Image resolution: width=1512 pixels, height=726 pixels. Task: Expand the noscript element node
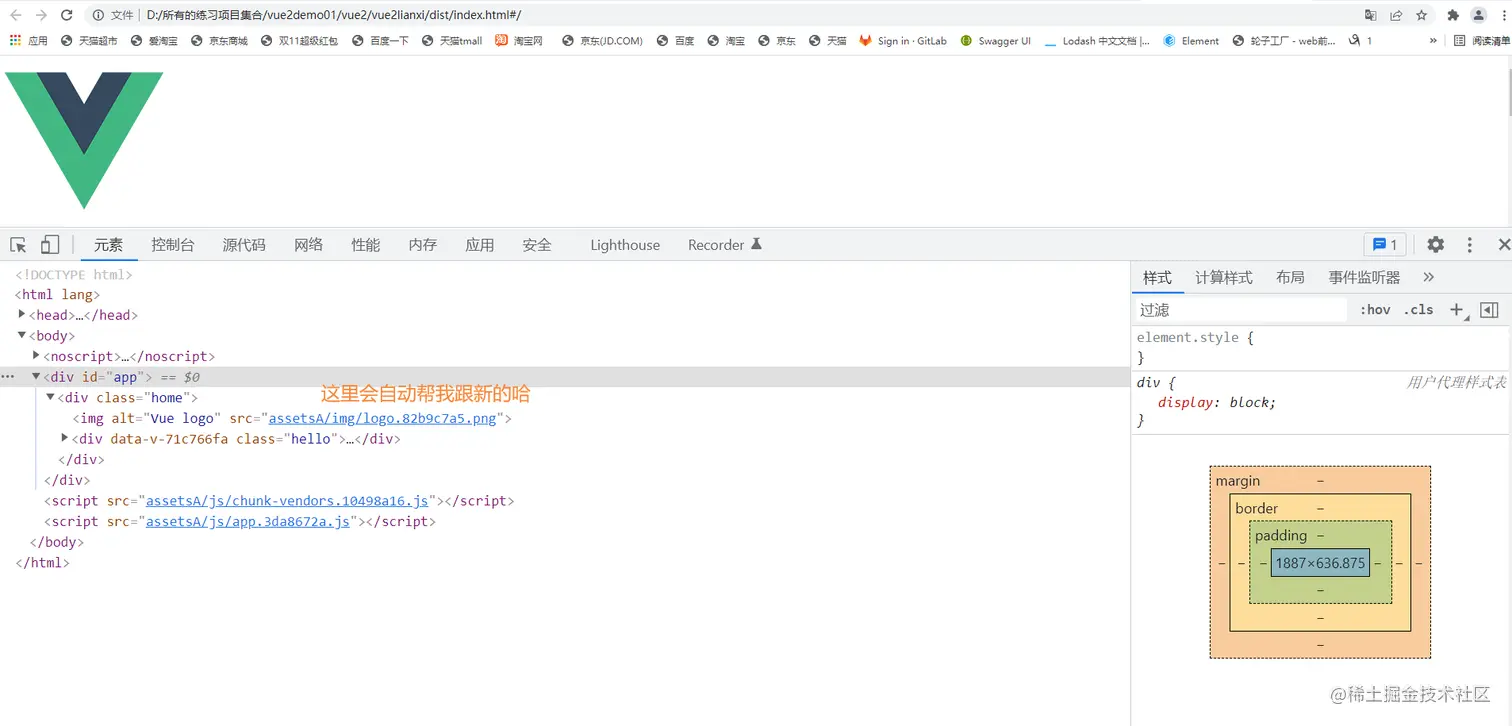click(36, 355)
